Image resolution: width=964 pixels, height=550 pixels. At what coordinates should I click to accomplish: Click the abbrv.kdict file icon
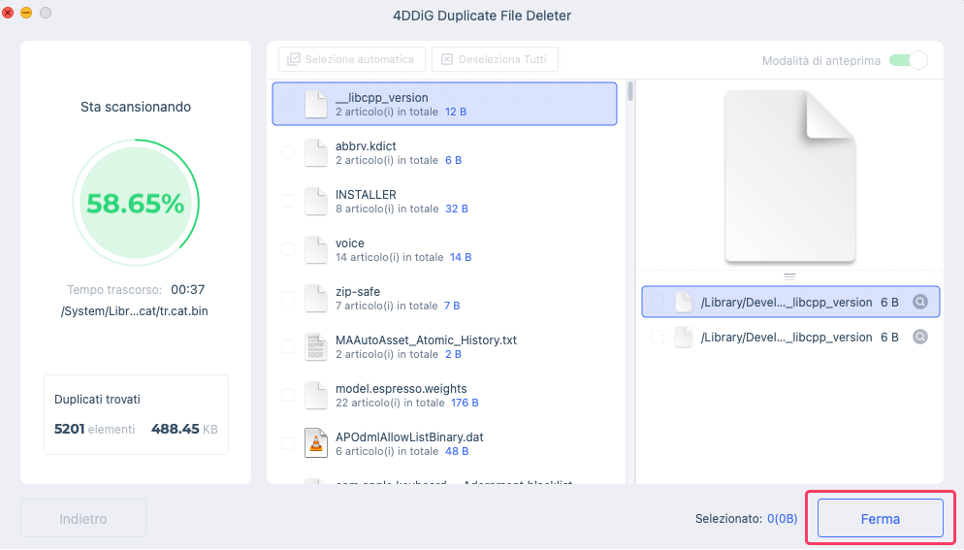coord(316,152)
